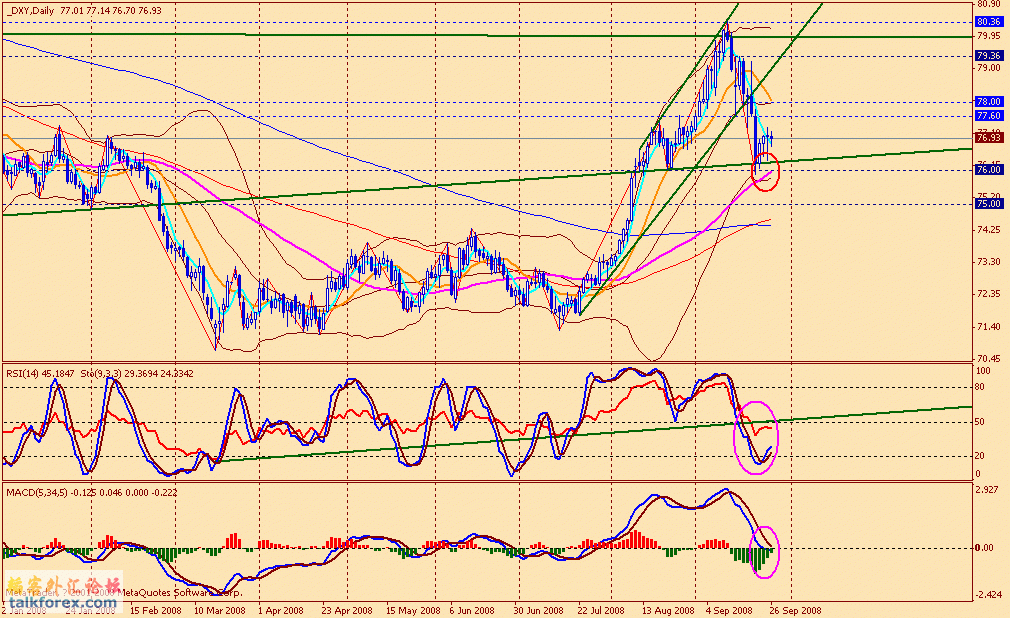This screenshot has height=618, width=1010.
Task: Click the 78.00 highlighted price level label
Action: (x=989, y=102)
